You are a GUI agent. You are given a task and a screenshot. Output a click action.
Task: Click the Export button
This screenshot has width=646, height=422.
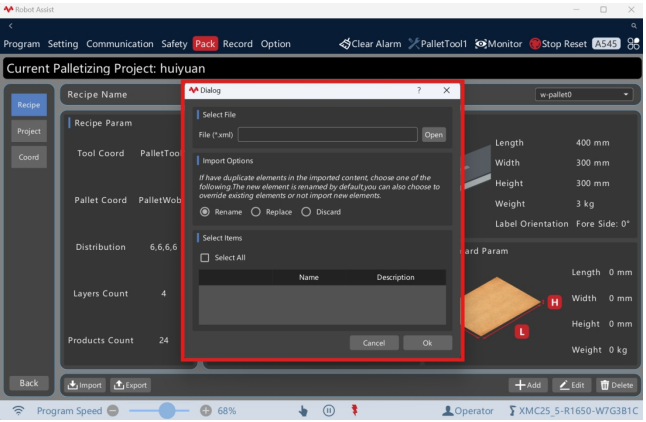(x=131, y=385)
